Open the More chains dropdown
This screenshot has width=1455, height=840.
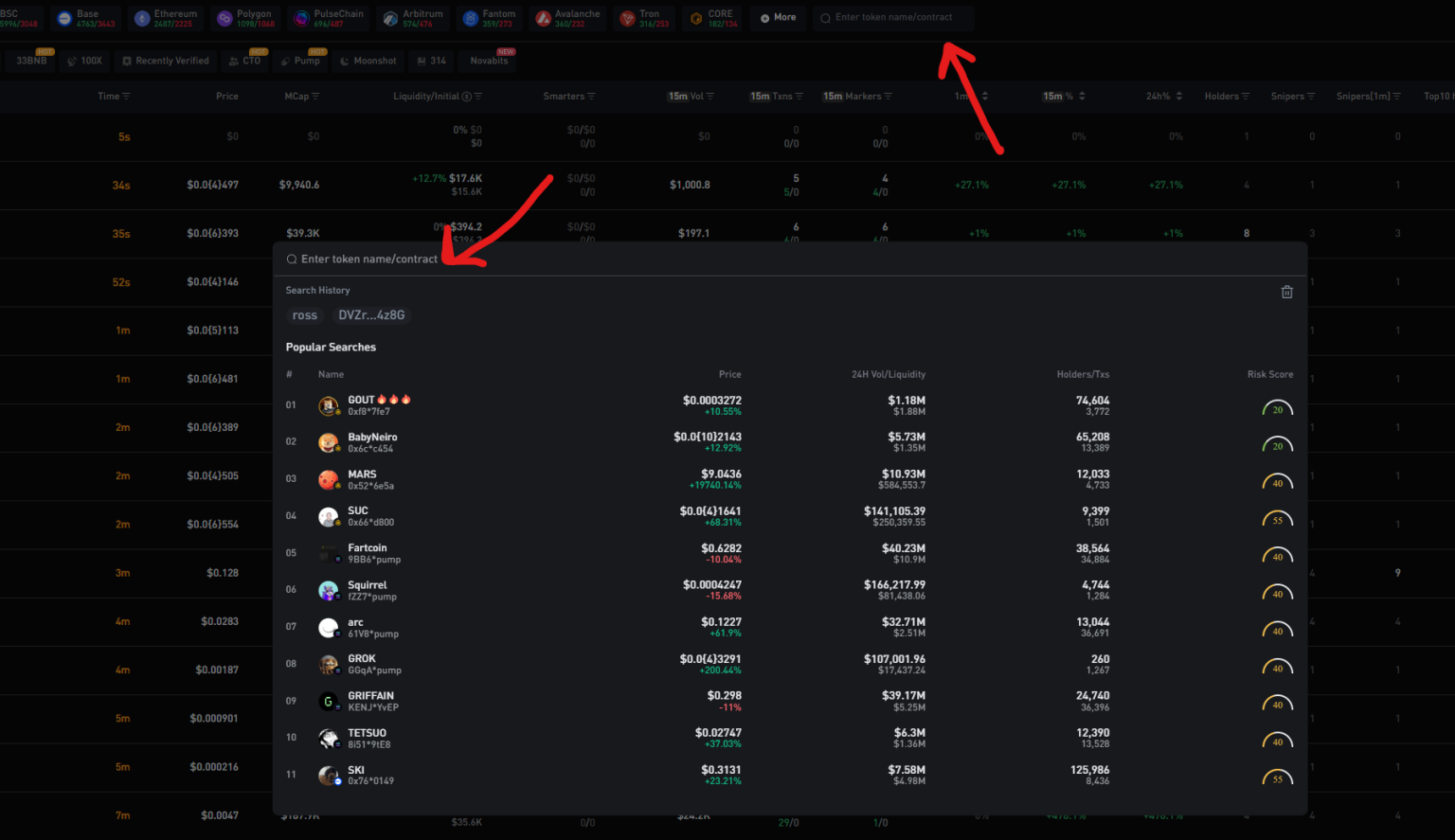778,18
